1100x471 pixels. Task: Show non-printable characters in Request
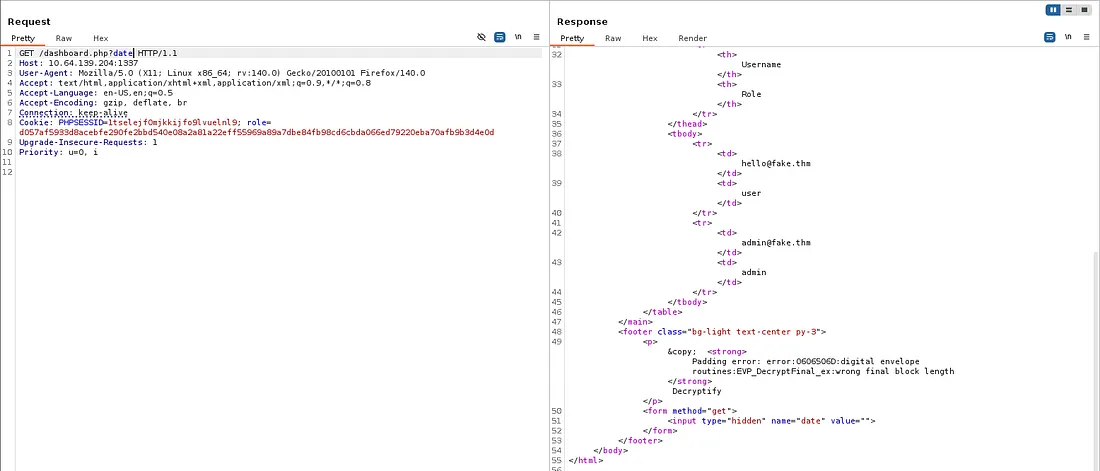518,37
